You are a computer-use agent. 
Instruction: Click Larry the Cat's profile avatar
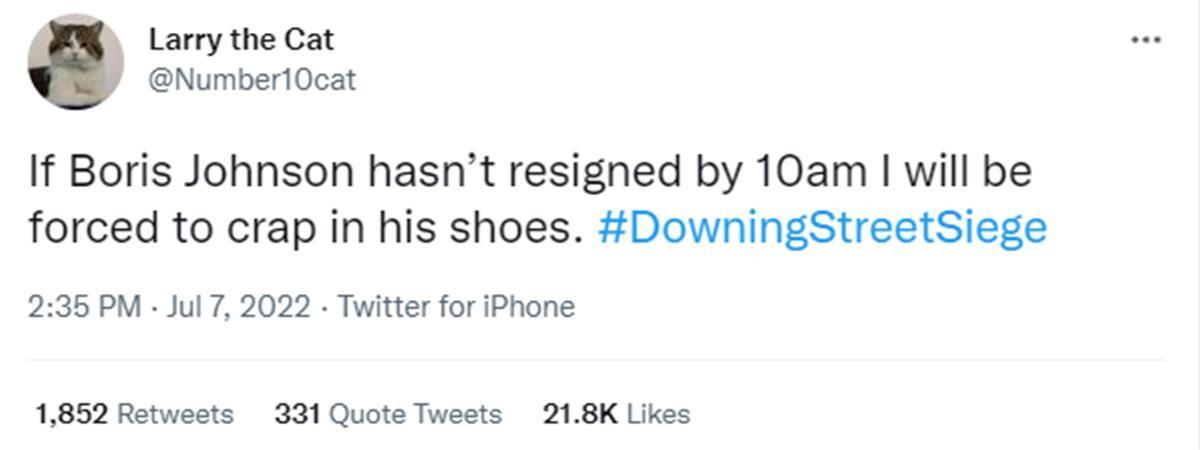76,62
